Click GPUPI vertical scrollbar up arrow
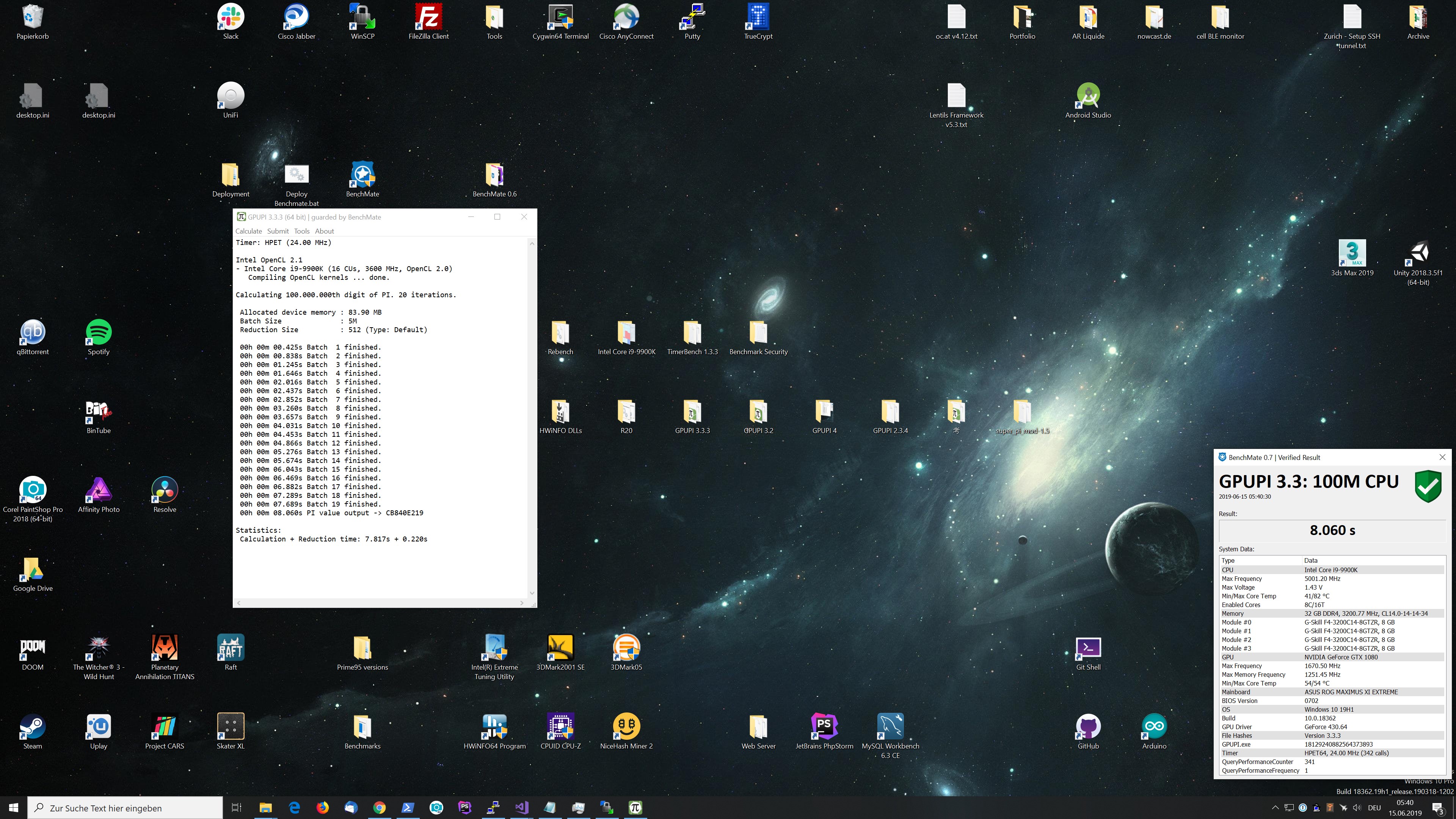This screenshot has width=1456, height=819. click(x=531, y=243)
